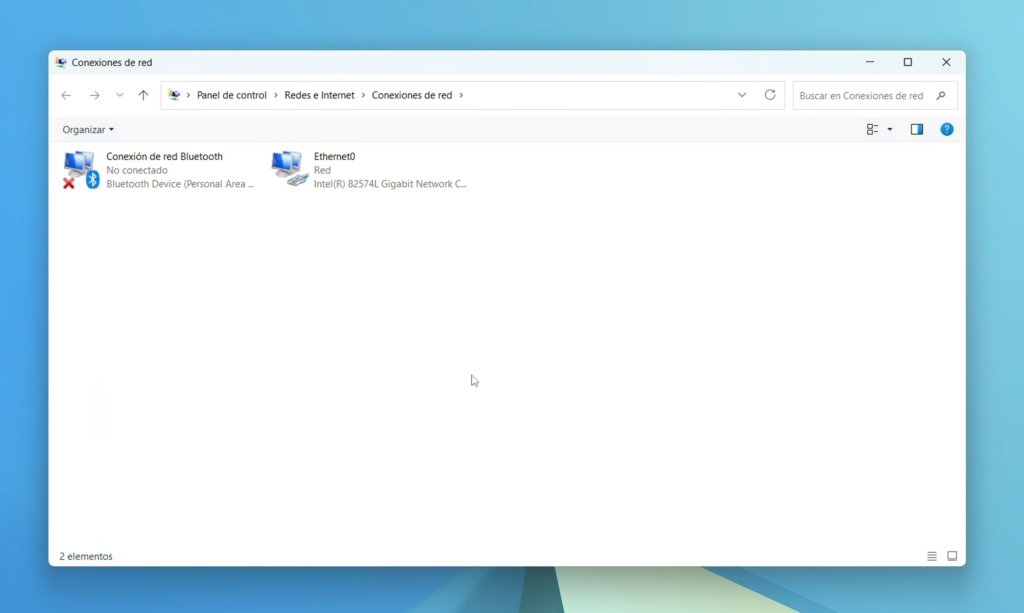The height and width of the screenshot is (613, 1024).
Task: Click the magnifier icon in the search box
Action: point(941,96)
